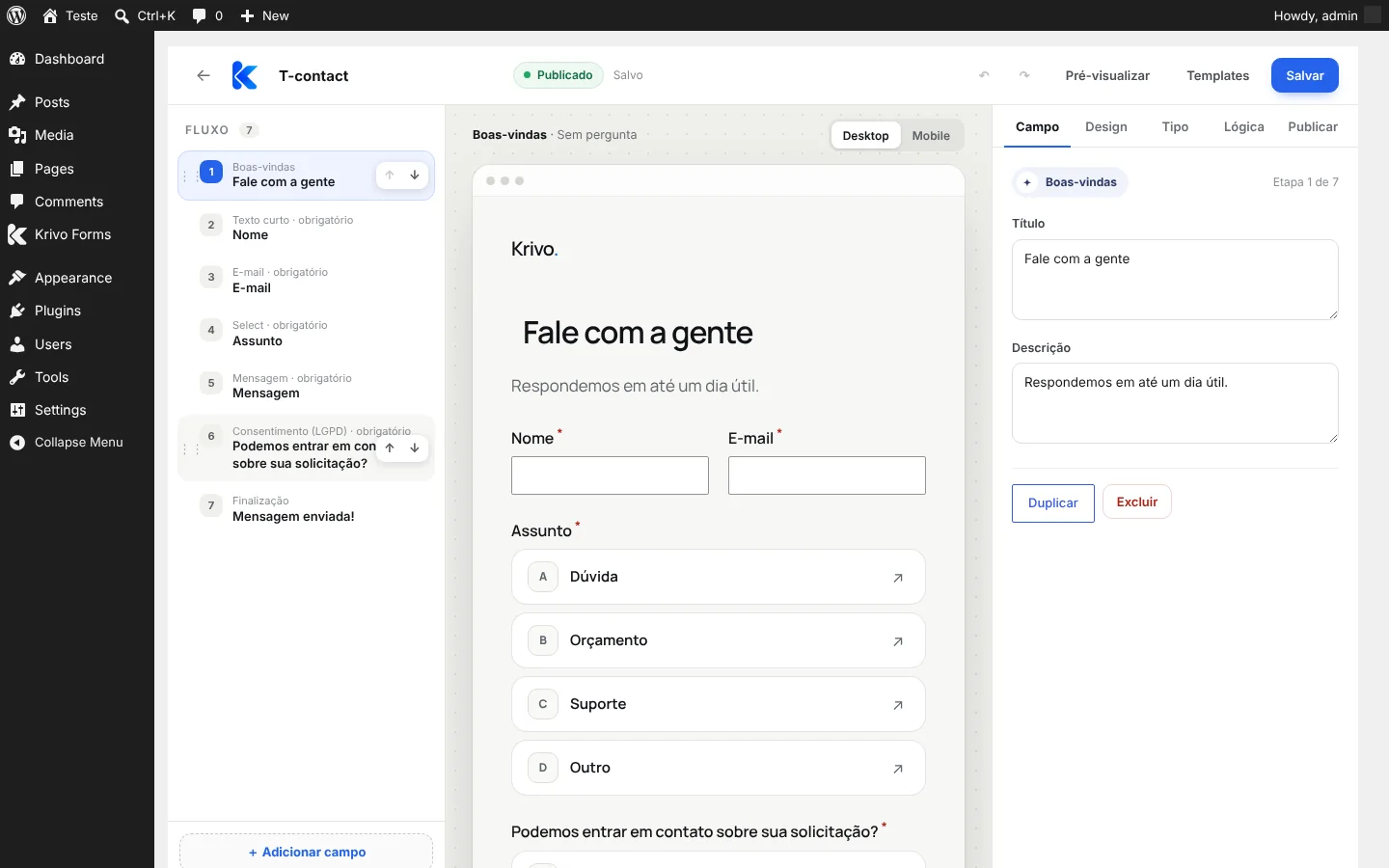1389x868 pixels.
Task: Click the Nome input in preview
Action: [x=610, y=475]
